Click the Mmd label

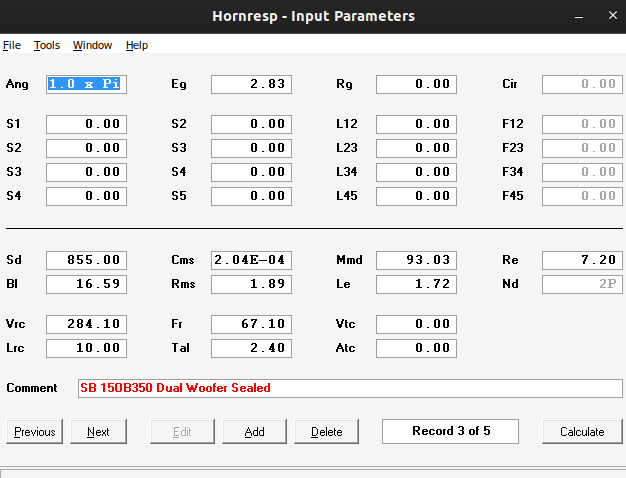pos(349,260)
